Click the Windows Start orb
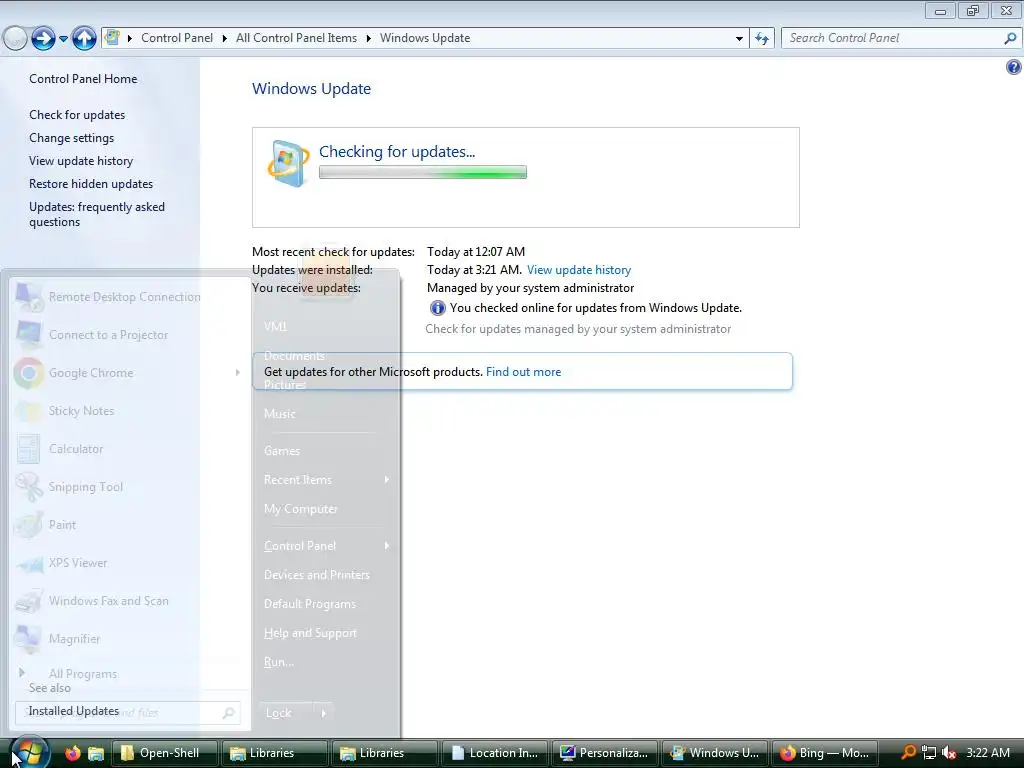 coord(29,753)
